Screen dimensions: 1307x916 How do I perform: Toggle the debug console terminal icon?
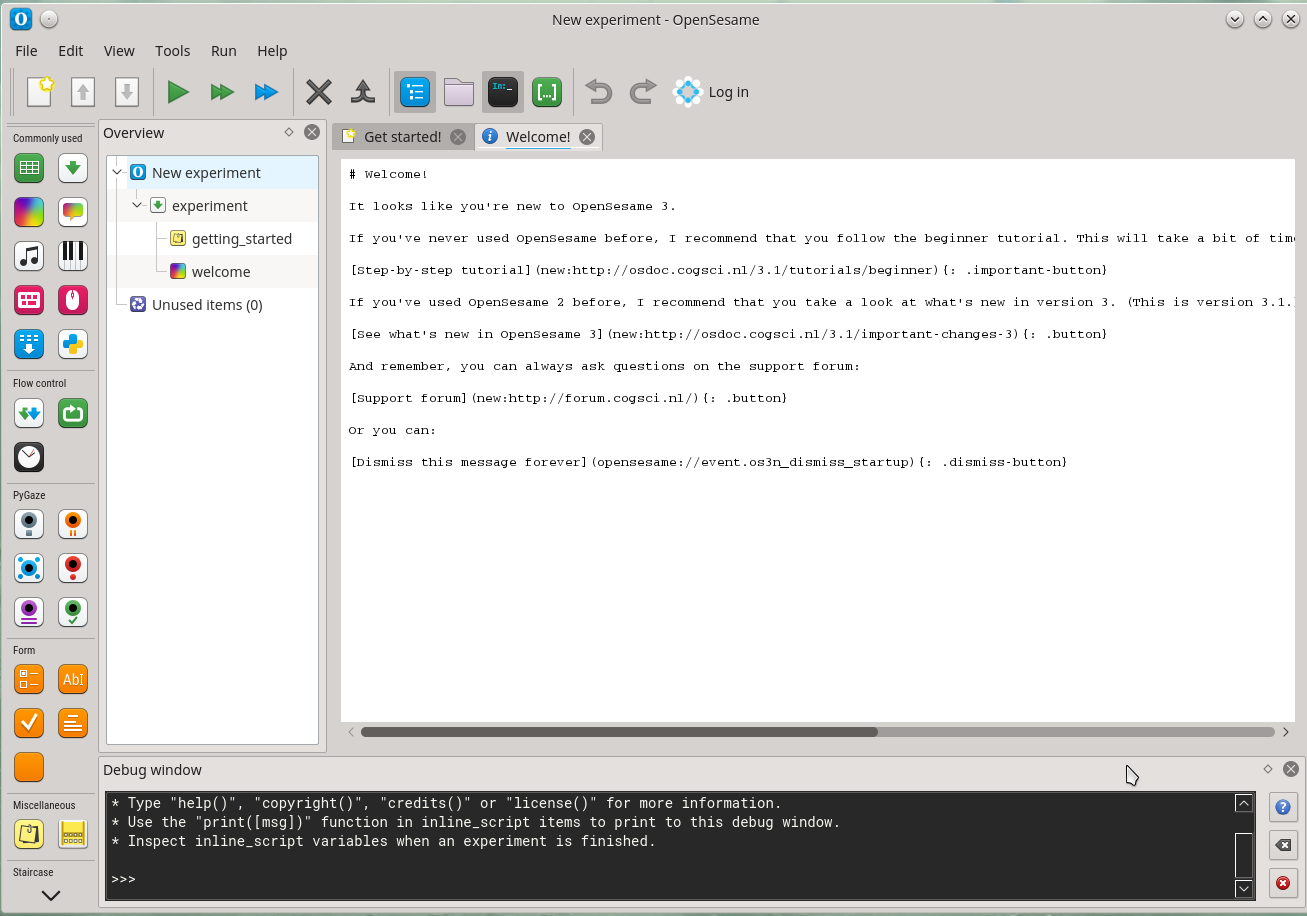pos(503,92)
